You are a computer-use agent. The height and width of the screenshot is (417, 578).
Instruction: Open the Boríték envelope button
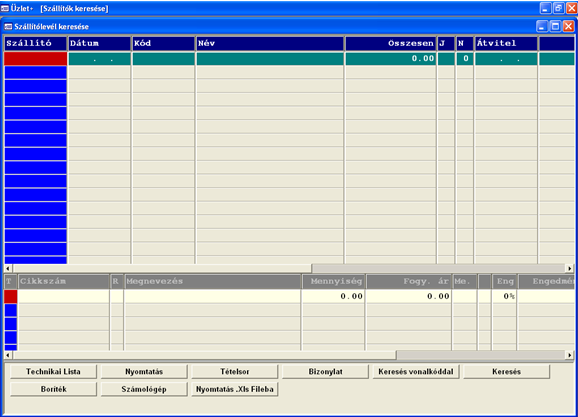(53, 389)
